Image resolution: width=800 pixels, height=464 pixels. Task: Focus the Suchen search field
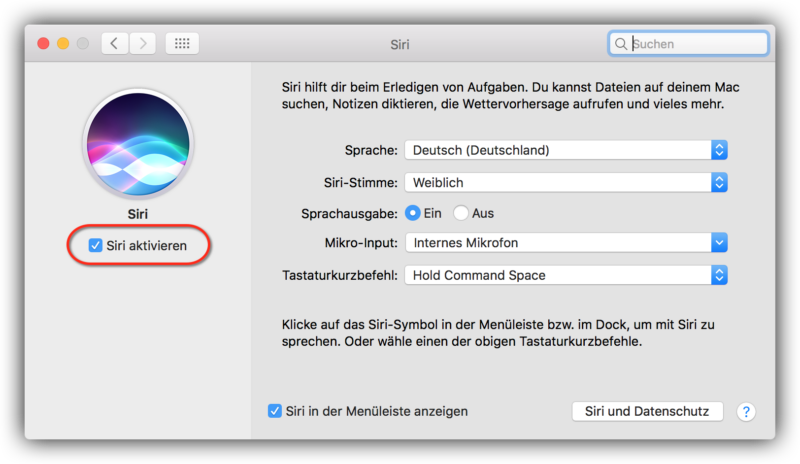[x=688, y=44]
